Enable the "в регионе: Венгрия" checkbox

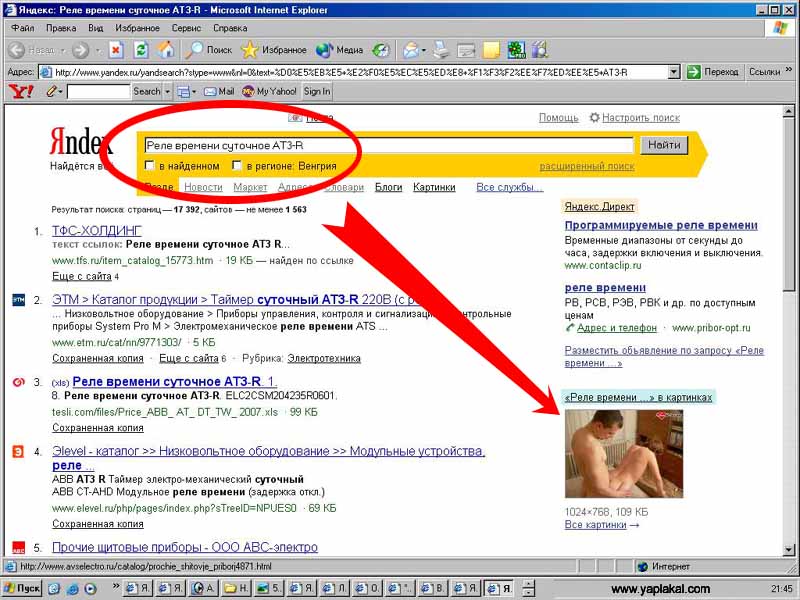click(x=236, y=165)
